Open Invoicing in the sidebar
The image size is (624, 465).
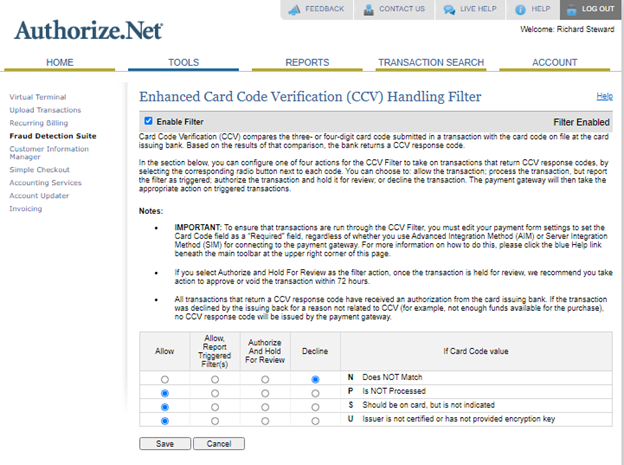point(25,209)
